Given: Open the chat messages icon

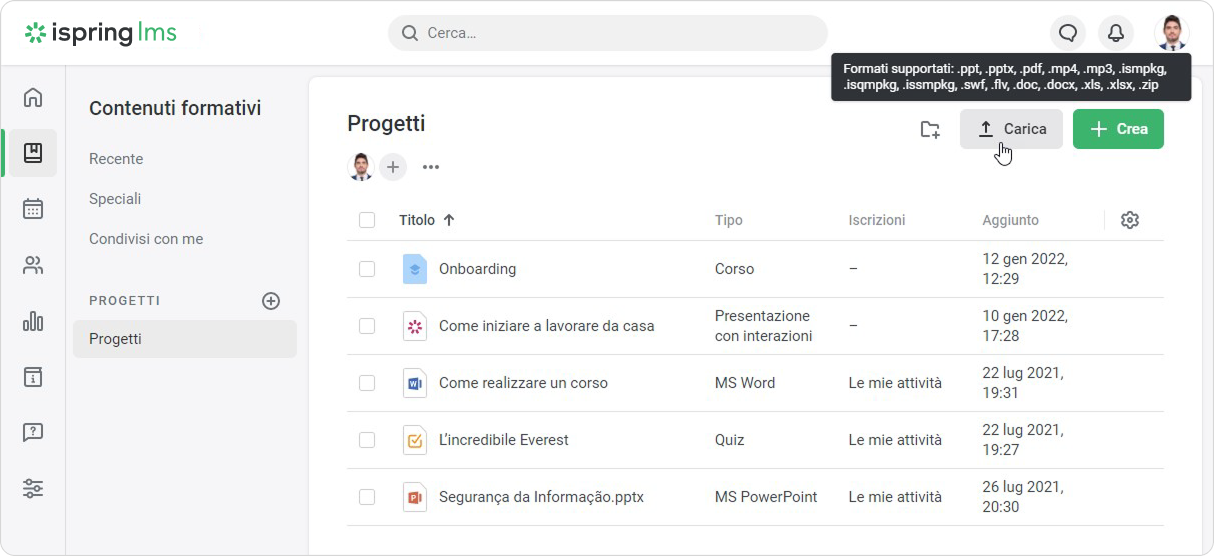Looking at the screenshot, I should pyautogui.click(x=1068, y=33).
